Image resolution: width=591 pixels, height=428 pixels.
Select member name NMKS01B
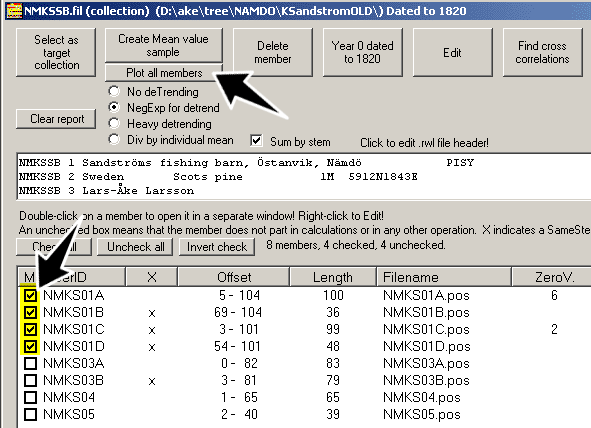click(73, 312)
